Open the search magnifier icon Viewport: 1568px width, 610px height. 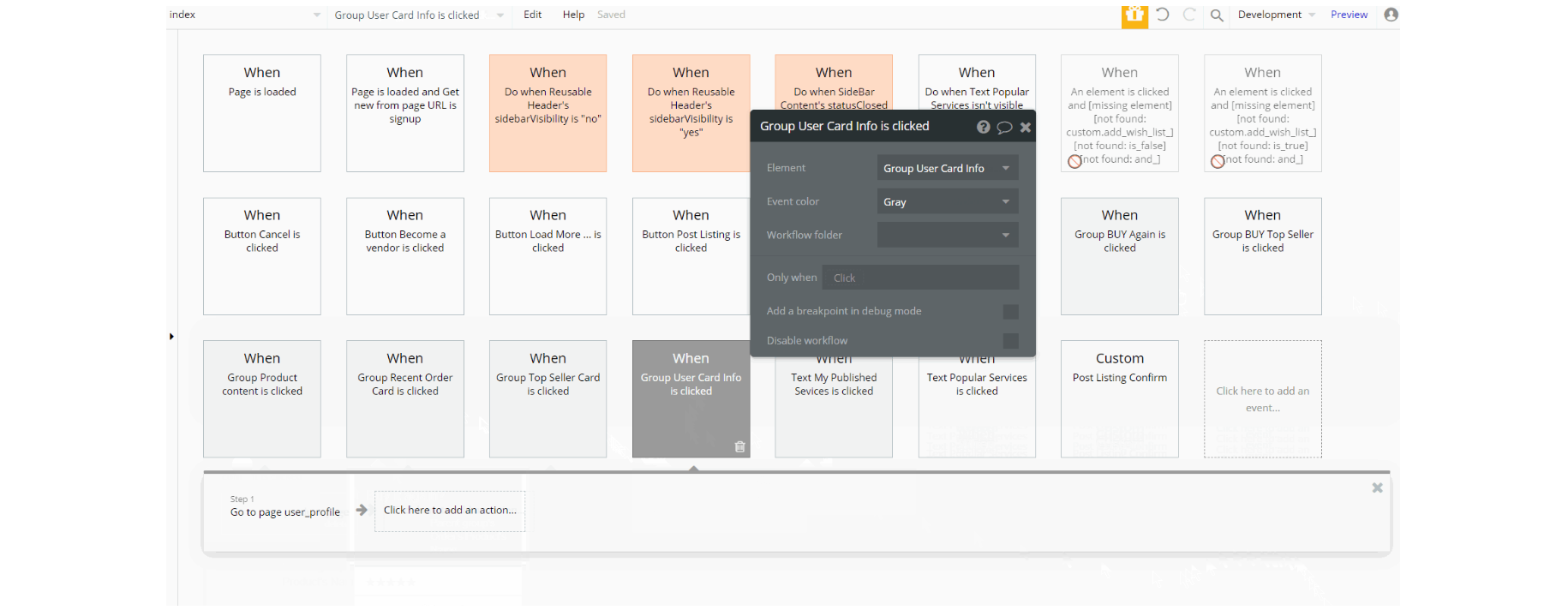1217,15
